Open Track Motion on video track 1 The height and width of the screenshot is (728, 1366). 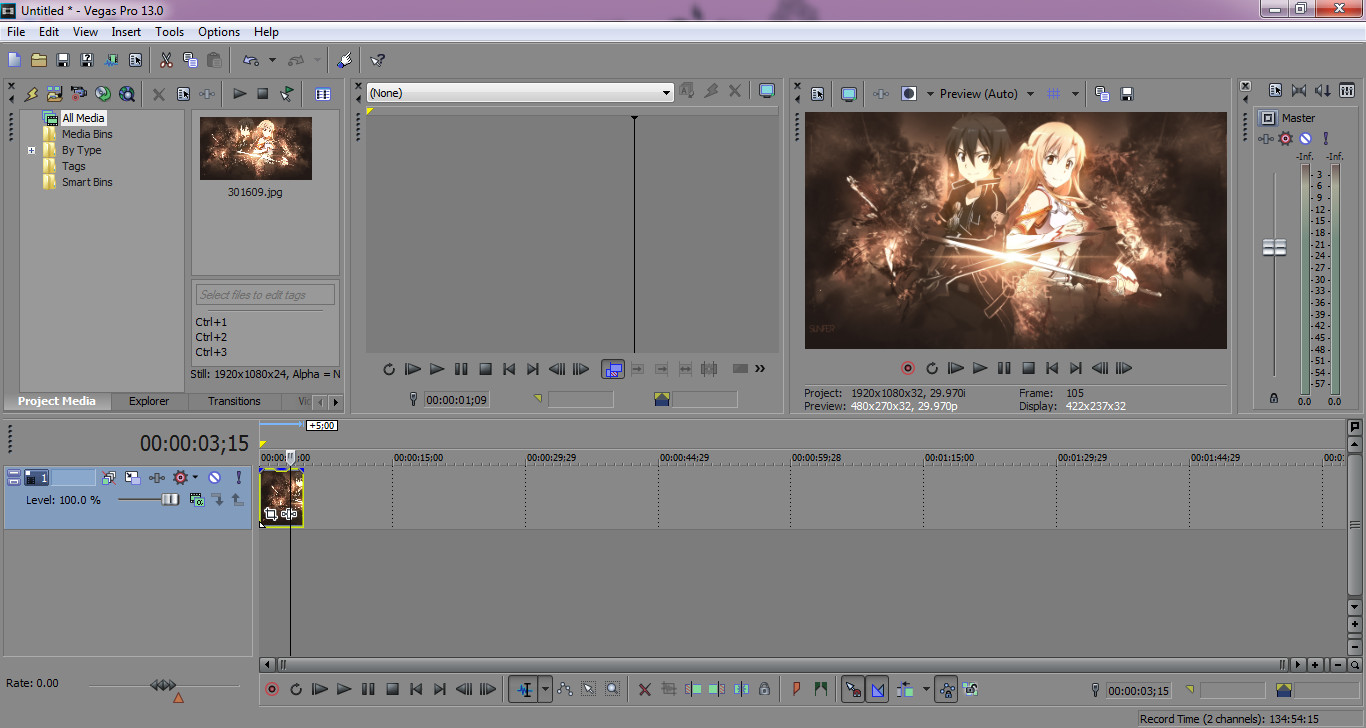click(132, 478)
